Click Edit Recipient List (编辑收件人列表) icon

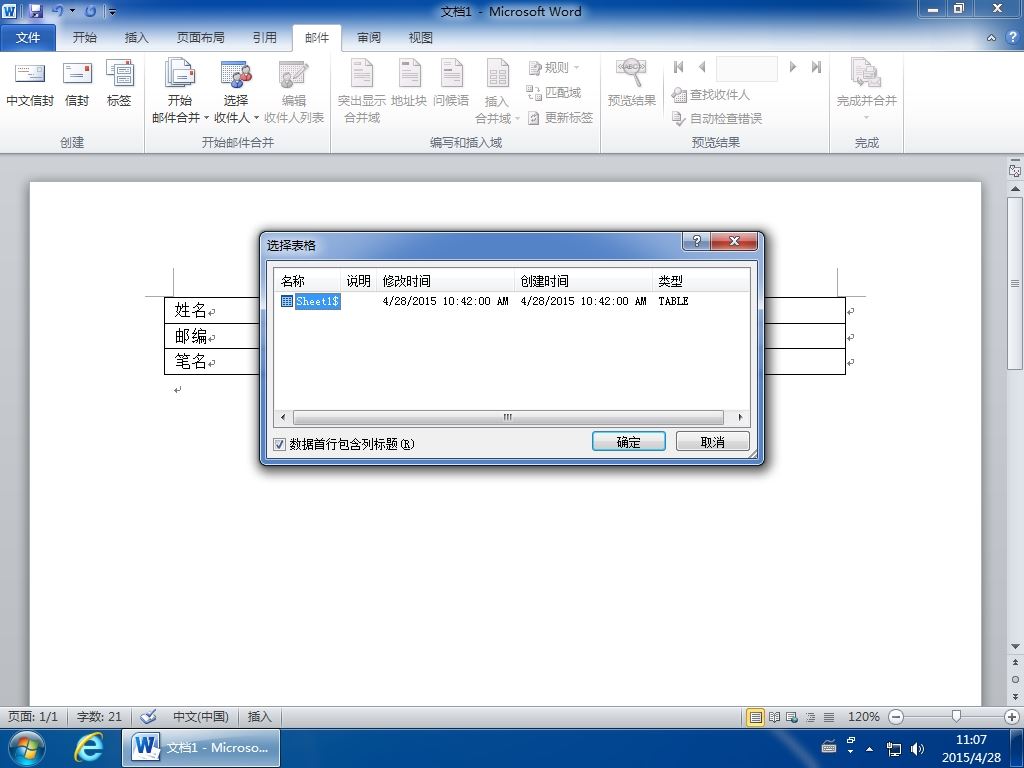294,91
